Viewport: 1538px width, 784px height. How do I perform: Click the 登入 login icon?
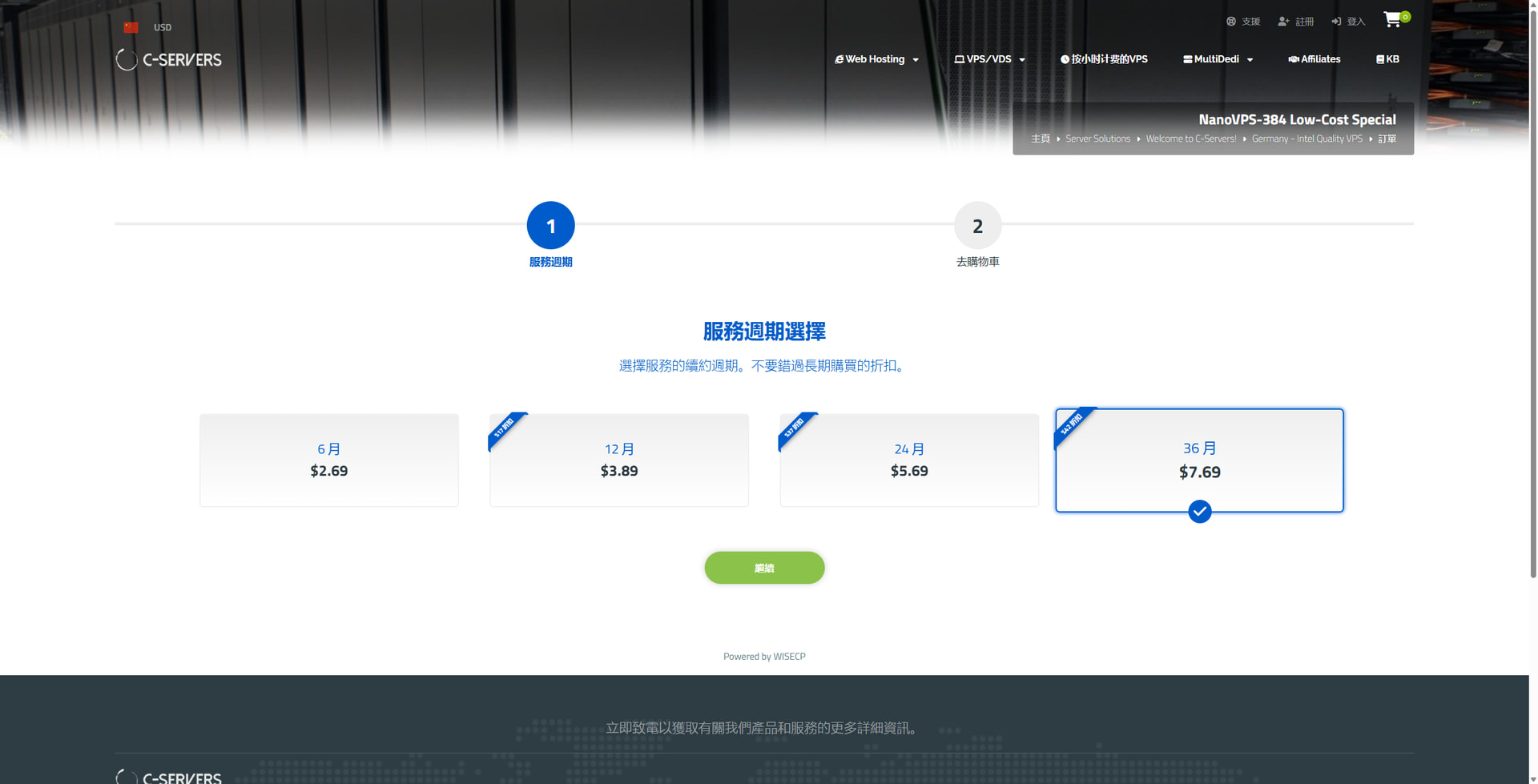(x=1336, y=22)
